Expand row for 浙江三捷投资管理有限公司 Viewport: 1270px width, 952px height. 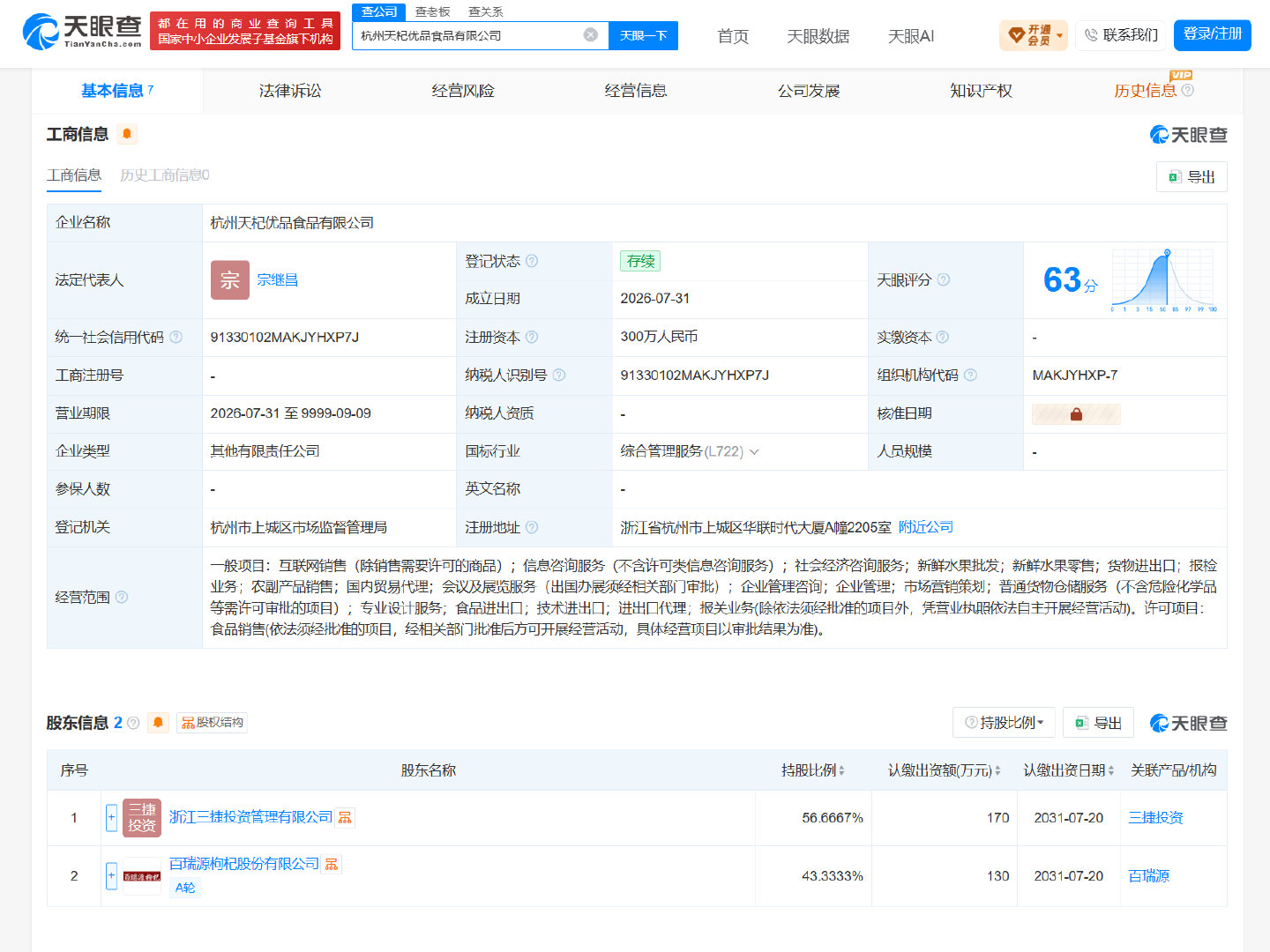click(111, 817)
